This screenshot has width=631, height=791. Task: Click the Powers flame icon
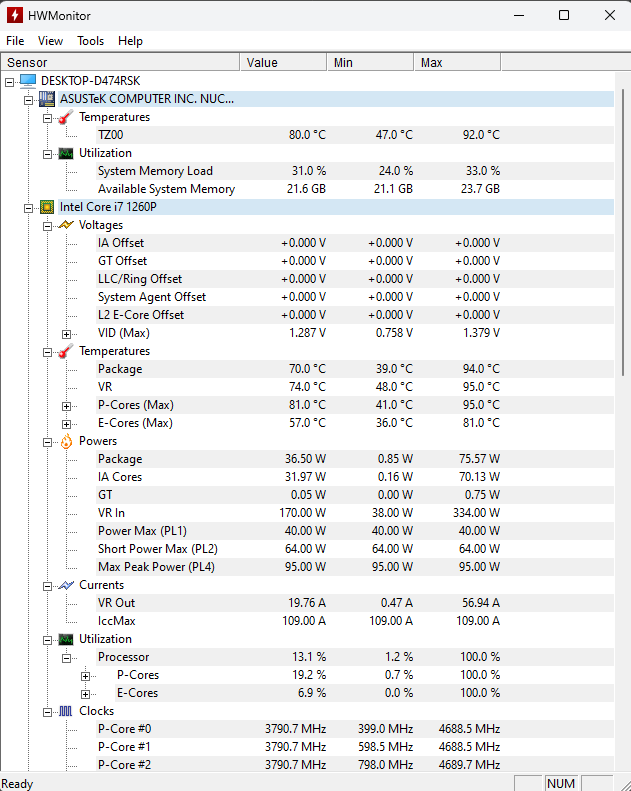66,441
